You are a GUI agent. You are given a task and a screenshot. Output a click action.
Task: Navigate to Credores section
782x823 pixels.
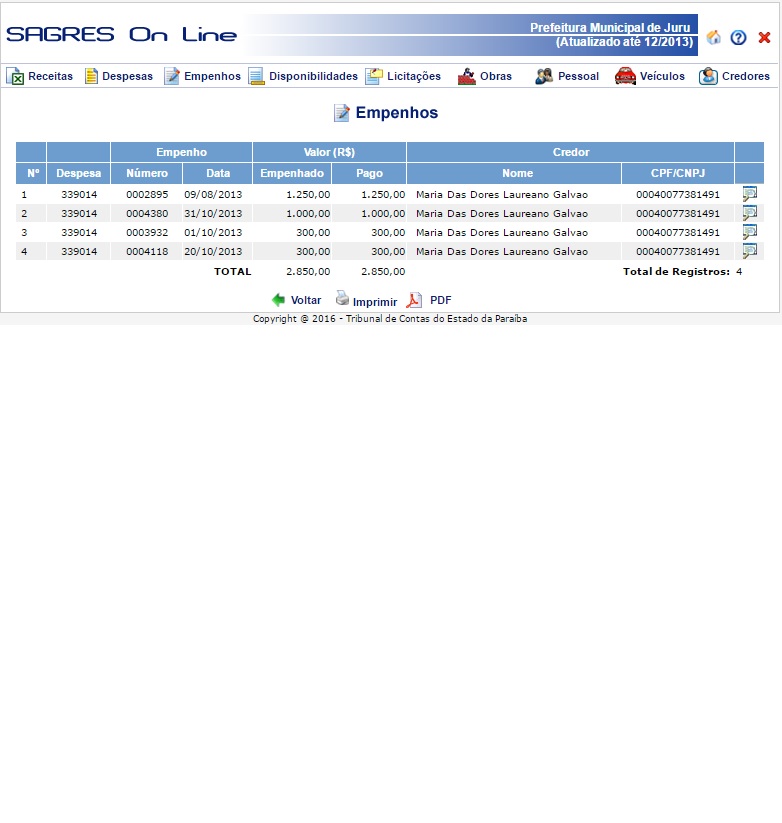735,76
